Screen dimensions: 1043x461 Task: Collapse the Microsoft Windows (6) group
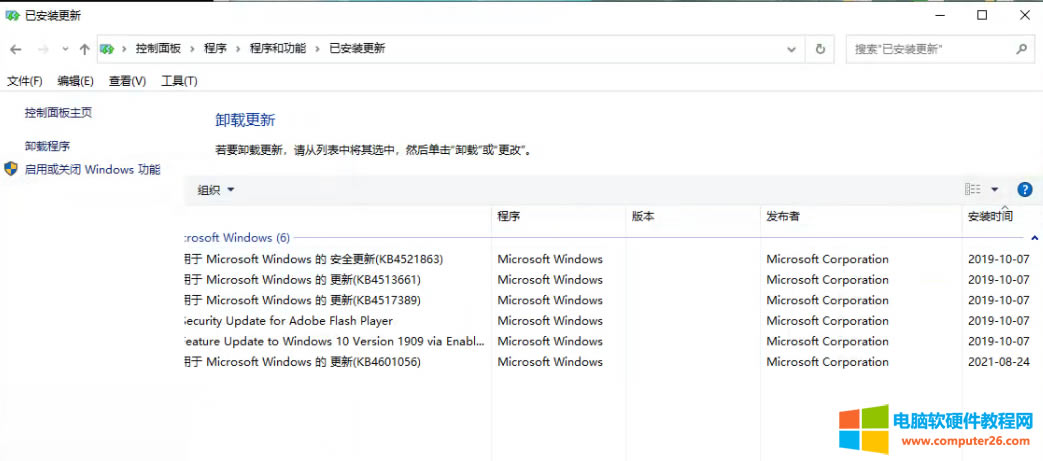pos(1034,237)
